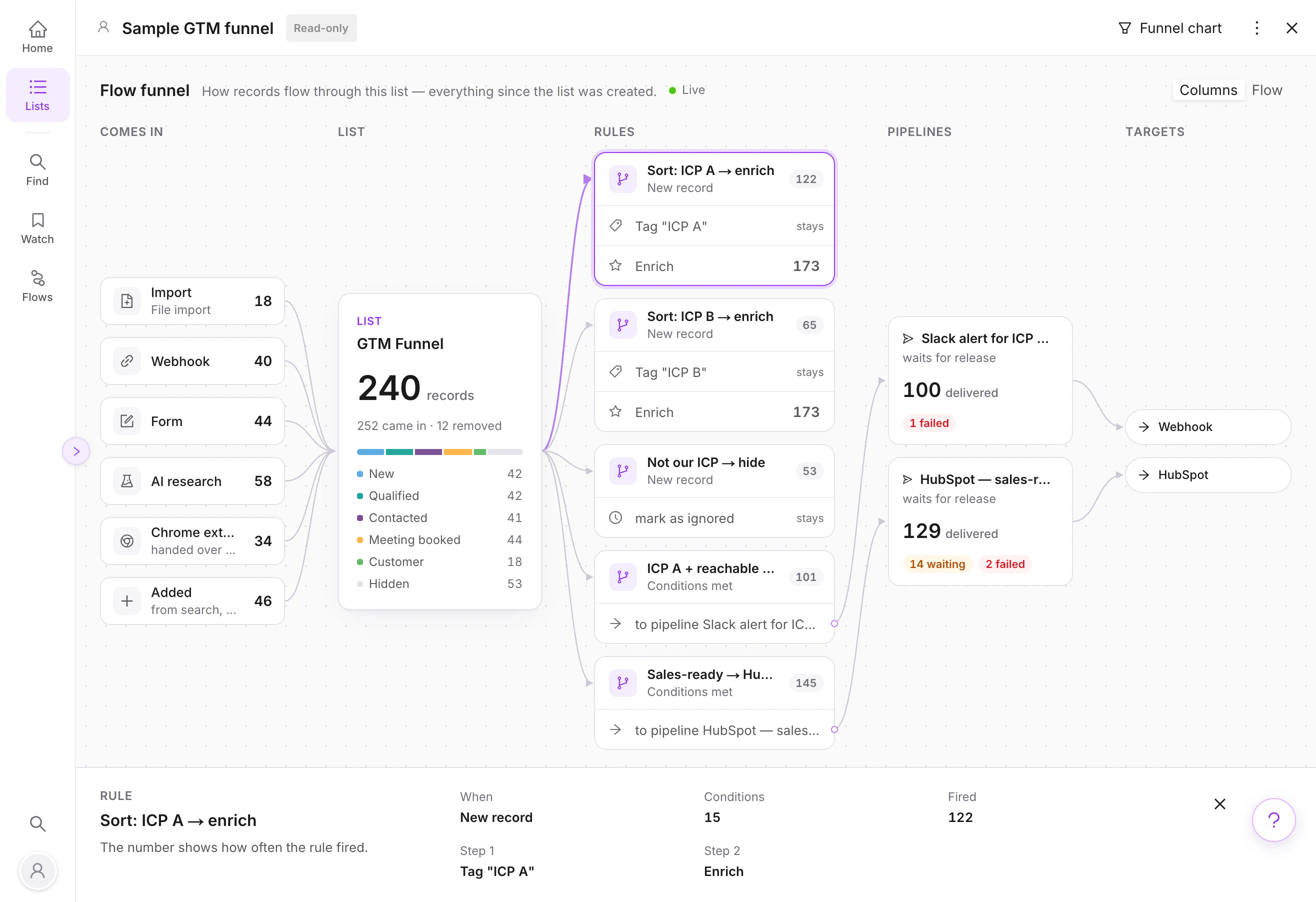Click the Live status indicator
Screen dimensions: 1316x902
click(687, 90)
